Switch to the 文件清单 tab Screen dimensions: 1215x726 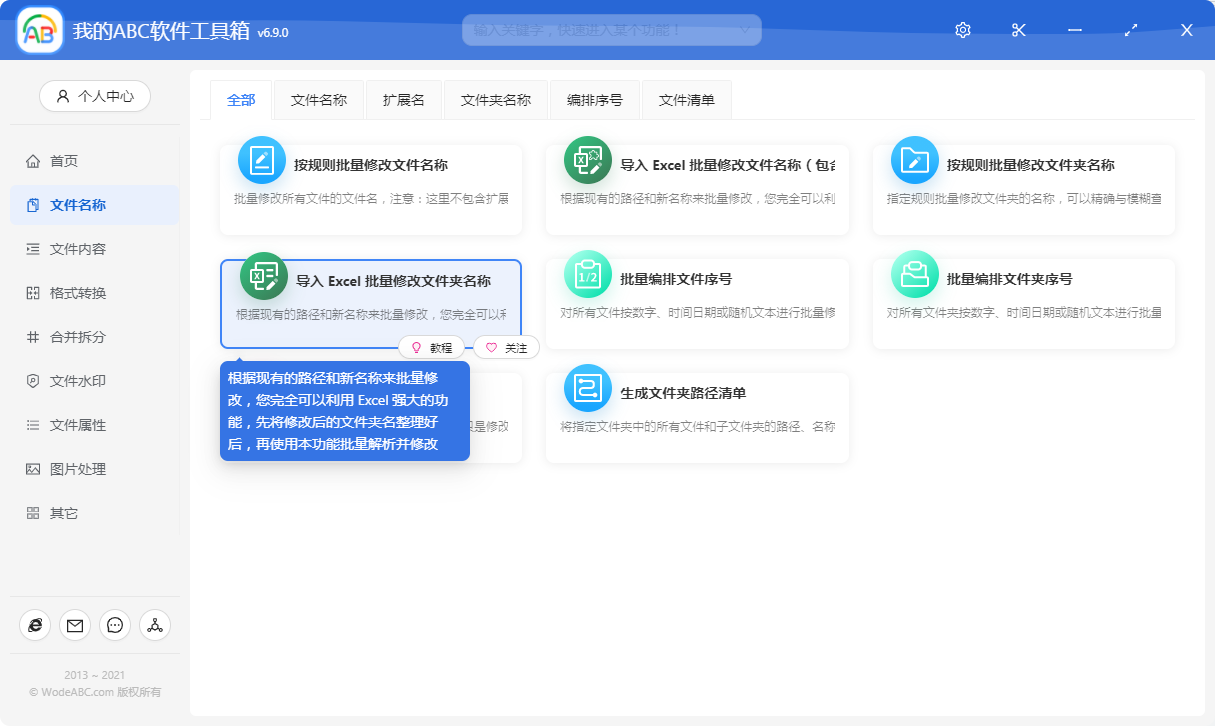point(686,99)
